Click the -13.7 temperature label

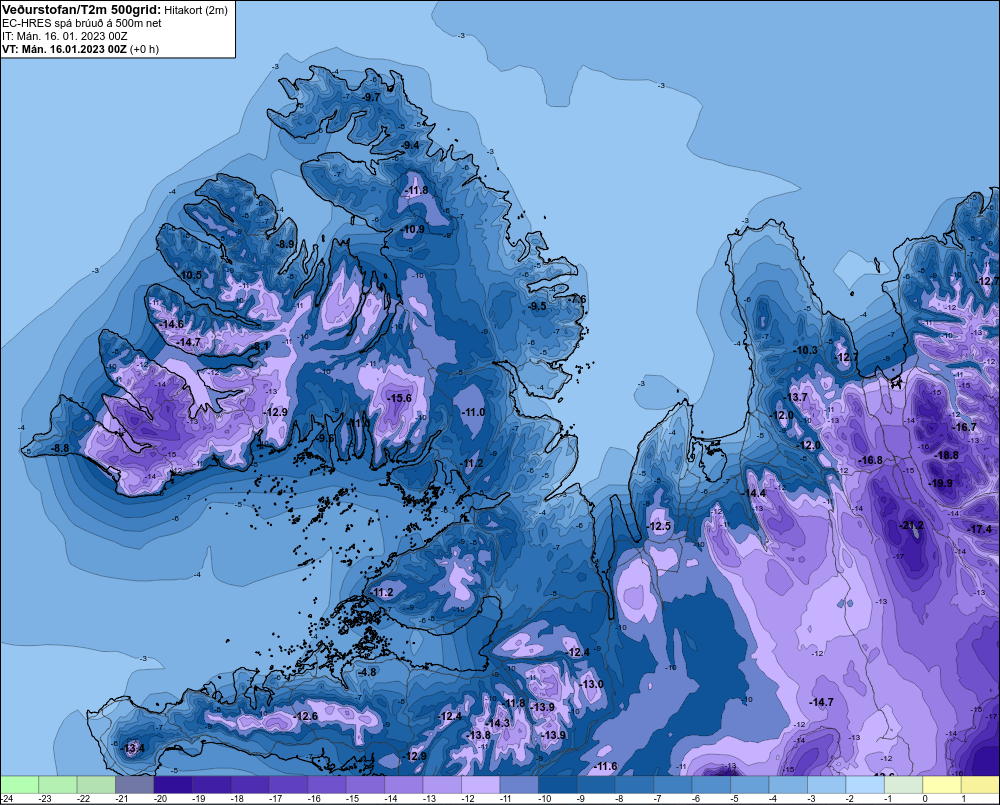(795, 397)
